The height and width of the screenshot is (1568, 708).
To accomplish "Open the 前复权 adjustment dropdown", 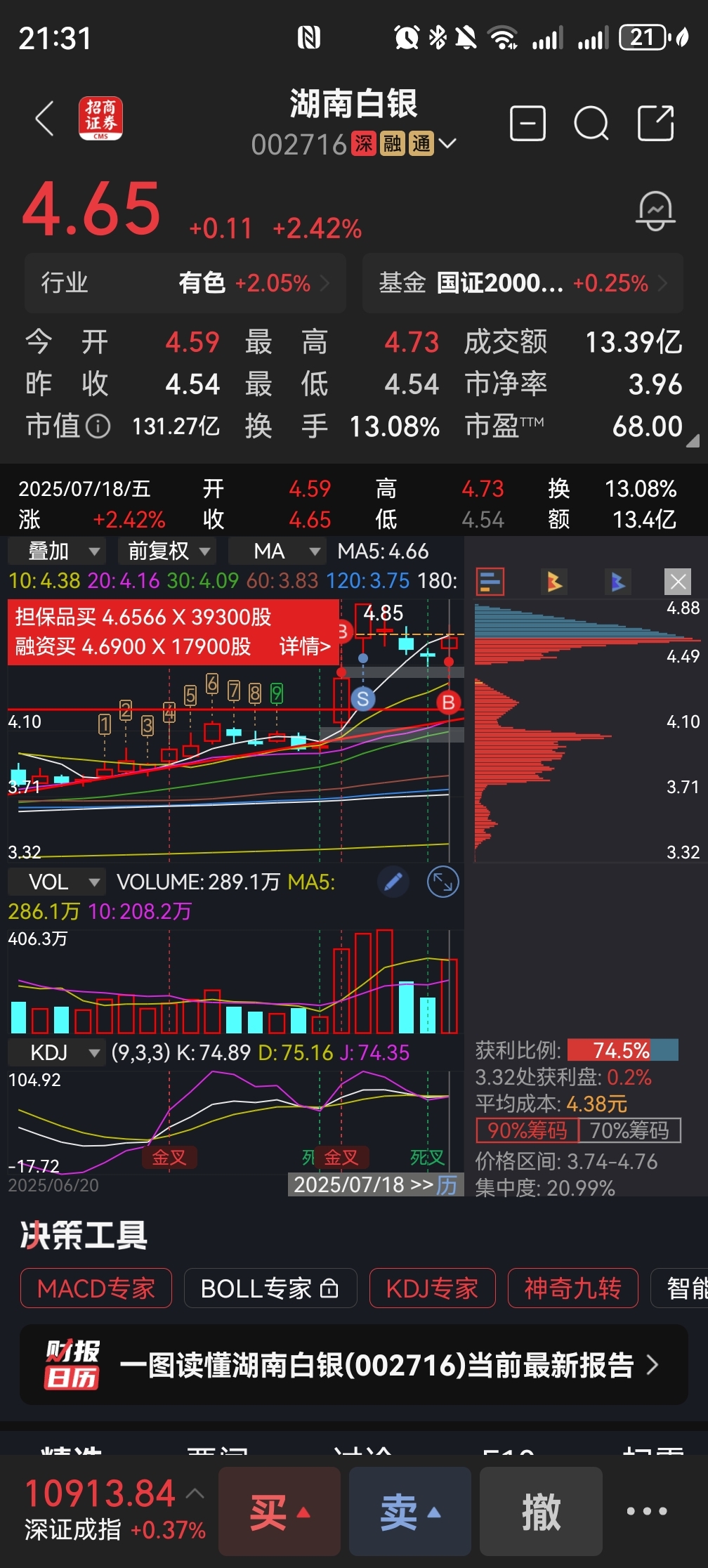I will [167, 551].
